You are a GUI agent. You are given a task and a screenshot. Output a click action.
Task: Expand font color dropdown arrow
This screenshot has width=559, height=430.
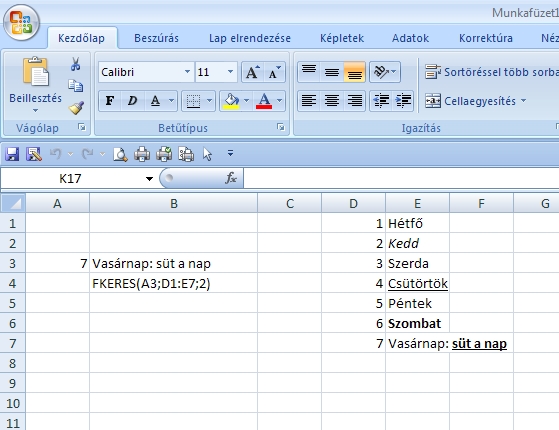click(x=280, y=101)
